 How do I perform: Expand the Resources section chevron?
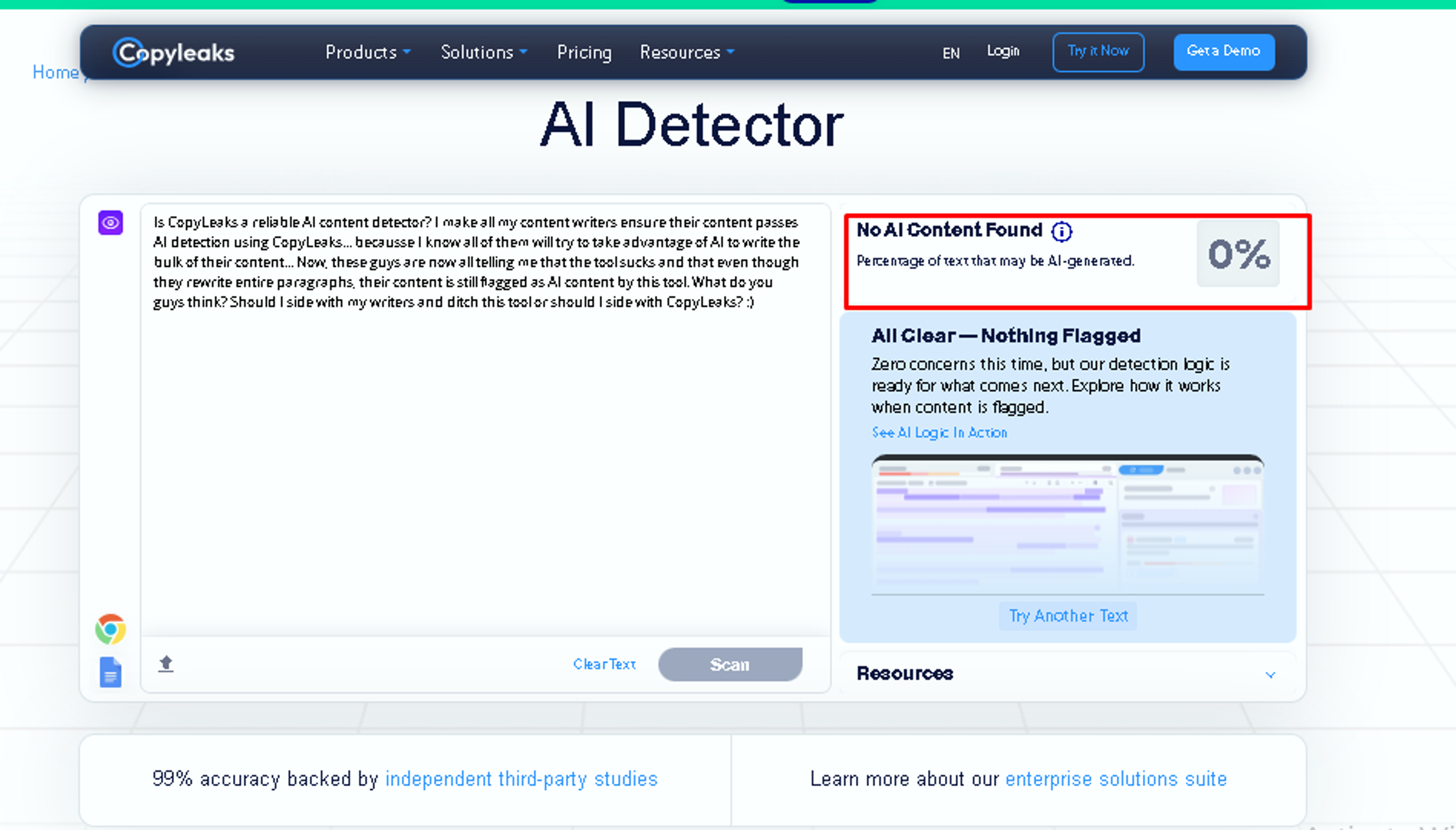pos(1270,675)
